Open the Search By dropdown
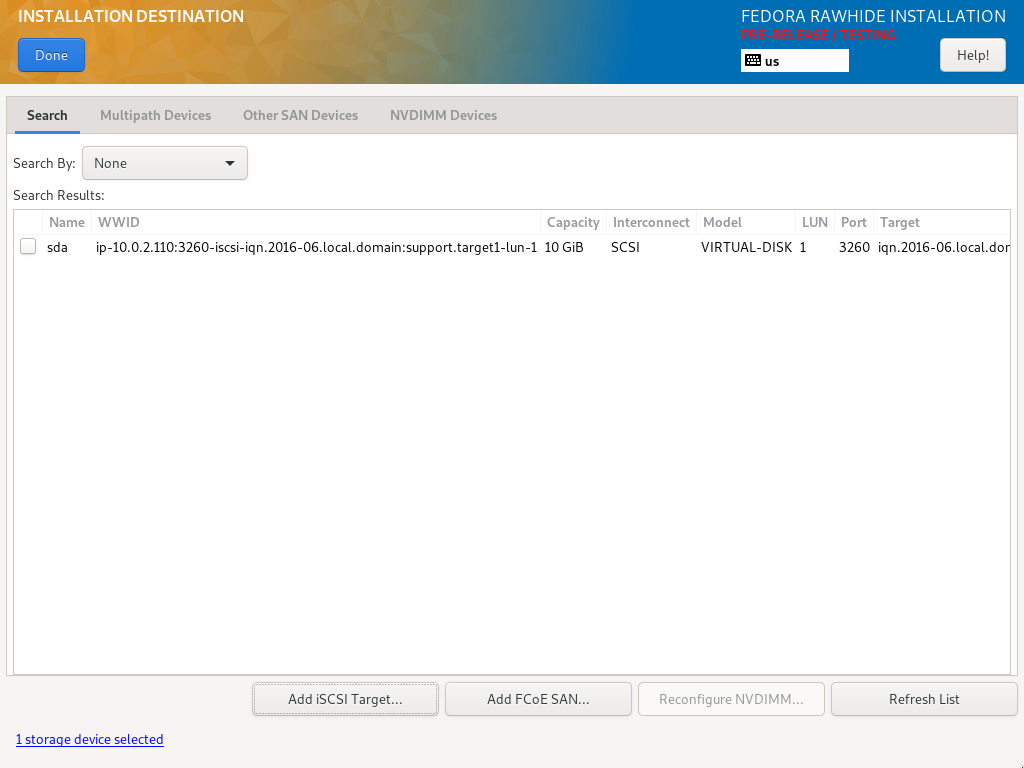Viewport: 1024px width, 768px height. (x=165, y=163)
